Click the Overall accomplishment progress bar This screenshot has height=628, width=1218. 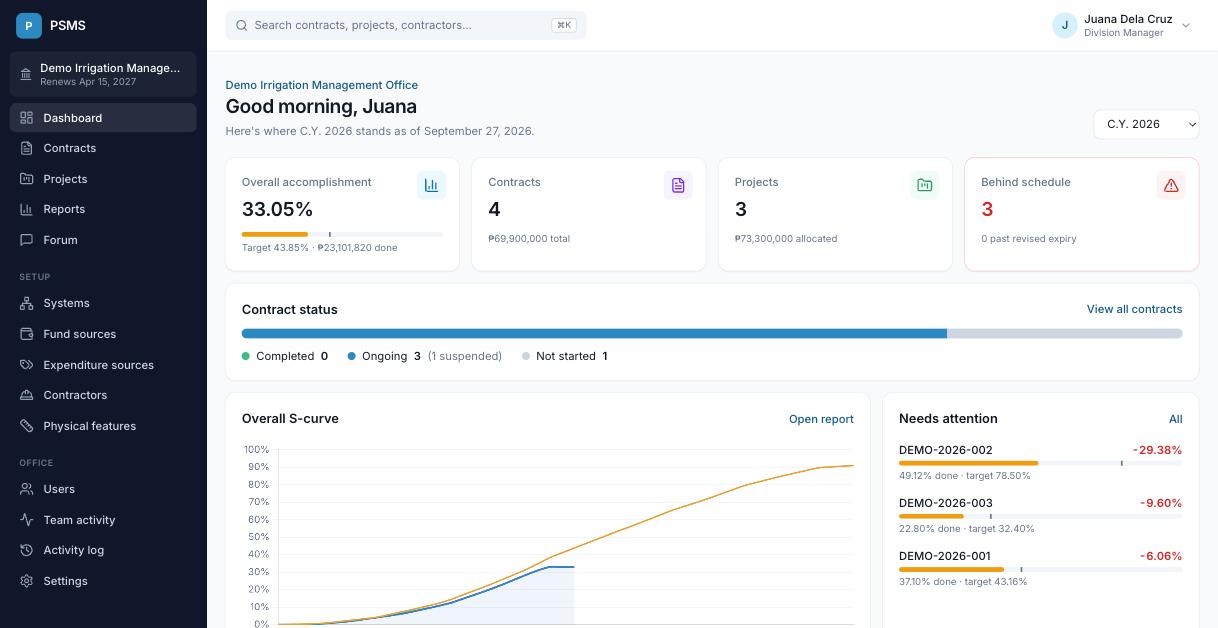(x=342, y=234)
